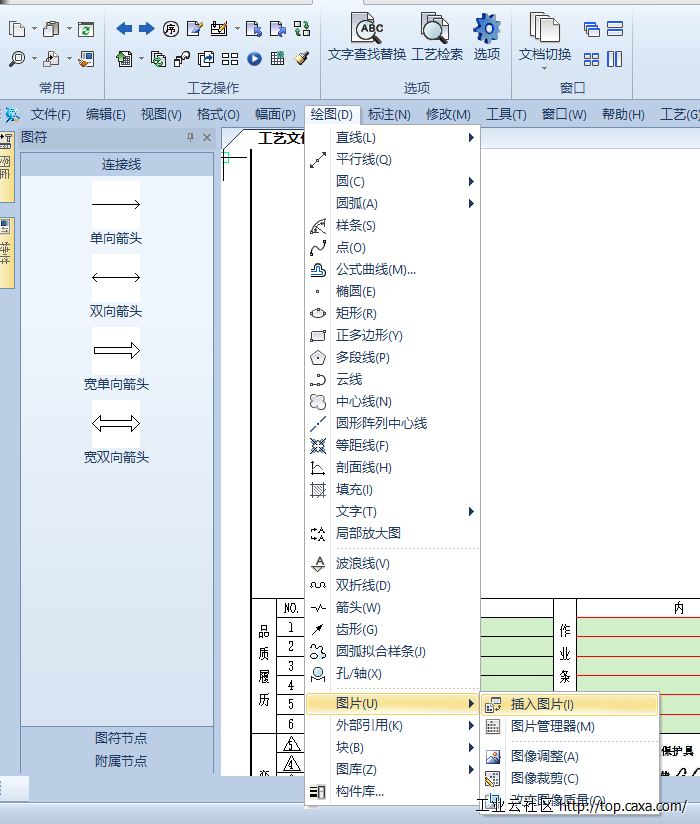The width and height of the screenshot is (700, 824).
Task: Select the 双向箭头 connector symbol
Action: (x=116, y=286)
